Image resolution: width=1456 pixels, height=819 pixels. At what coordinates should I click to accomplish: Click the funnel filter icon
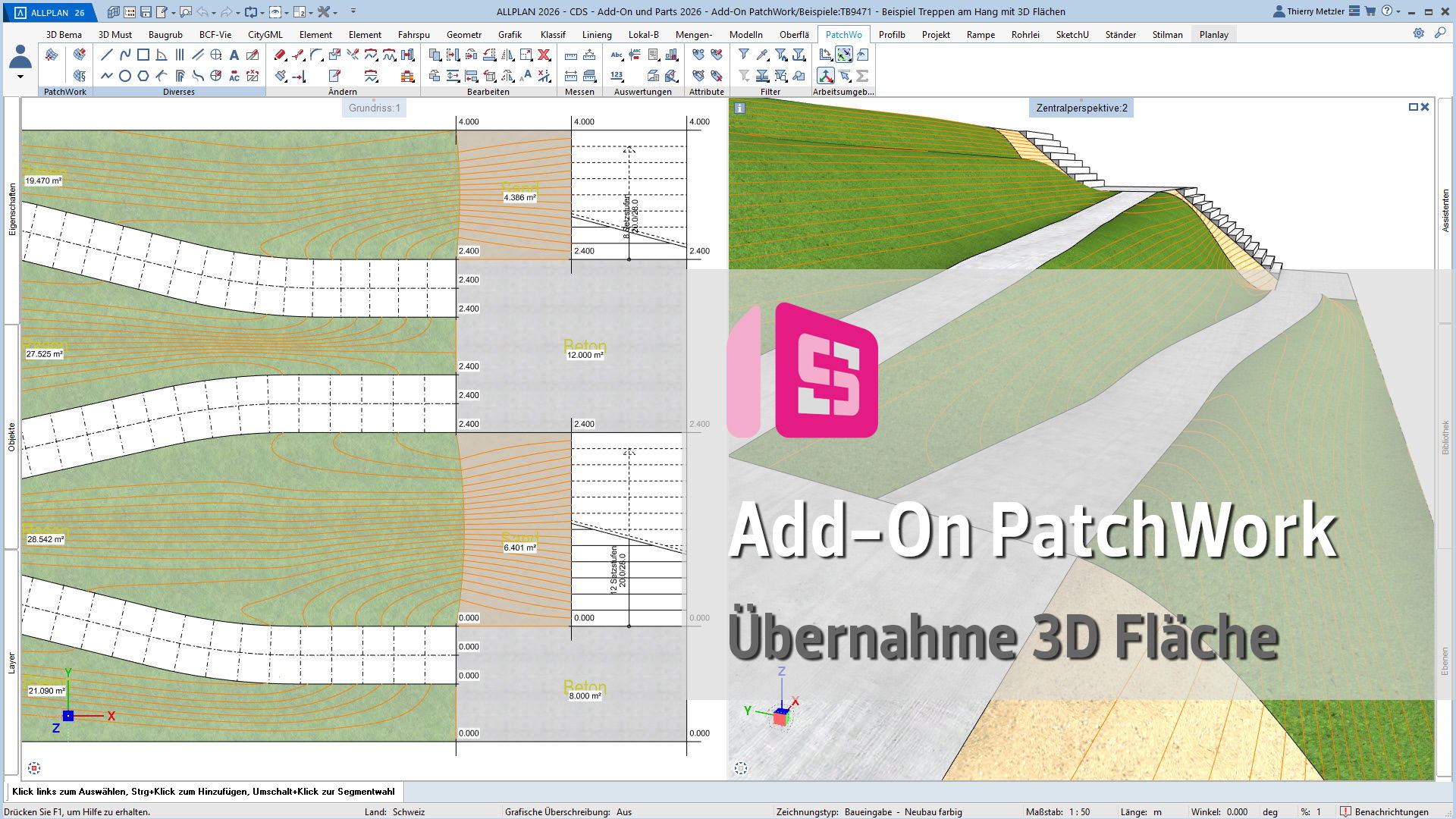(x=744, y=55)
